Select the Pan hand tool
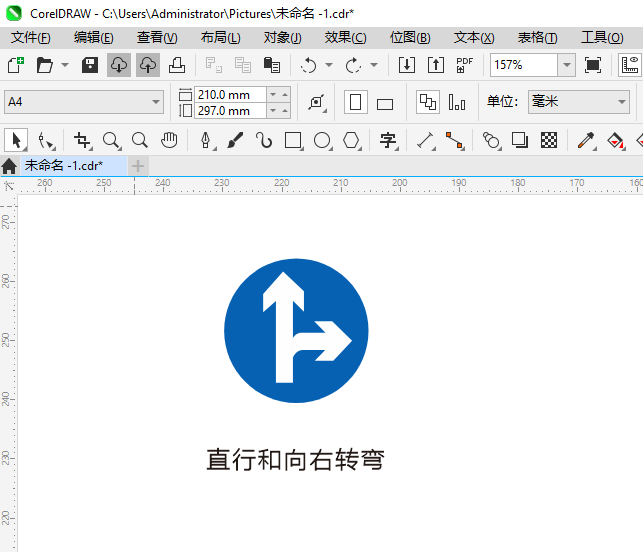The height and width of the screenshot is (552, 643). tap(169, 140)
